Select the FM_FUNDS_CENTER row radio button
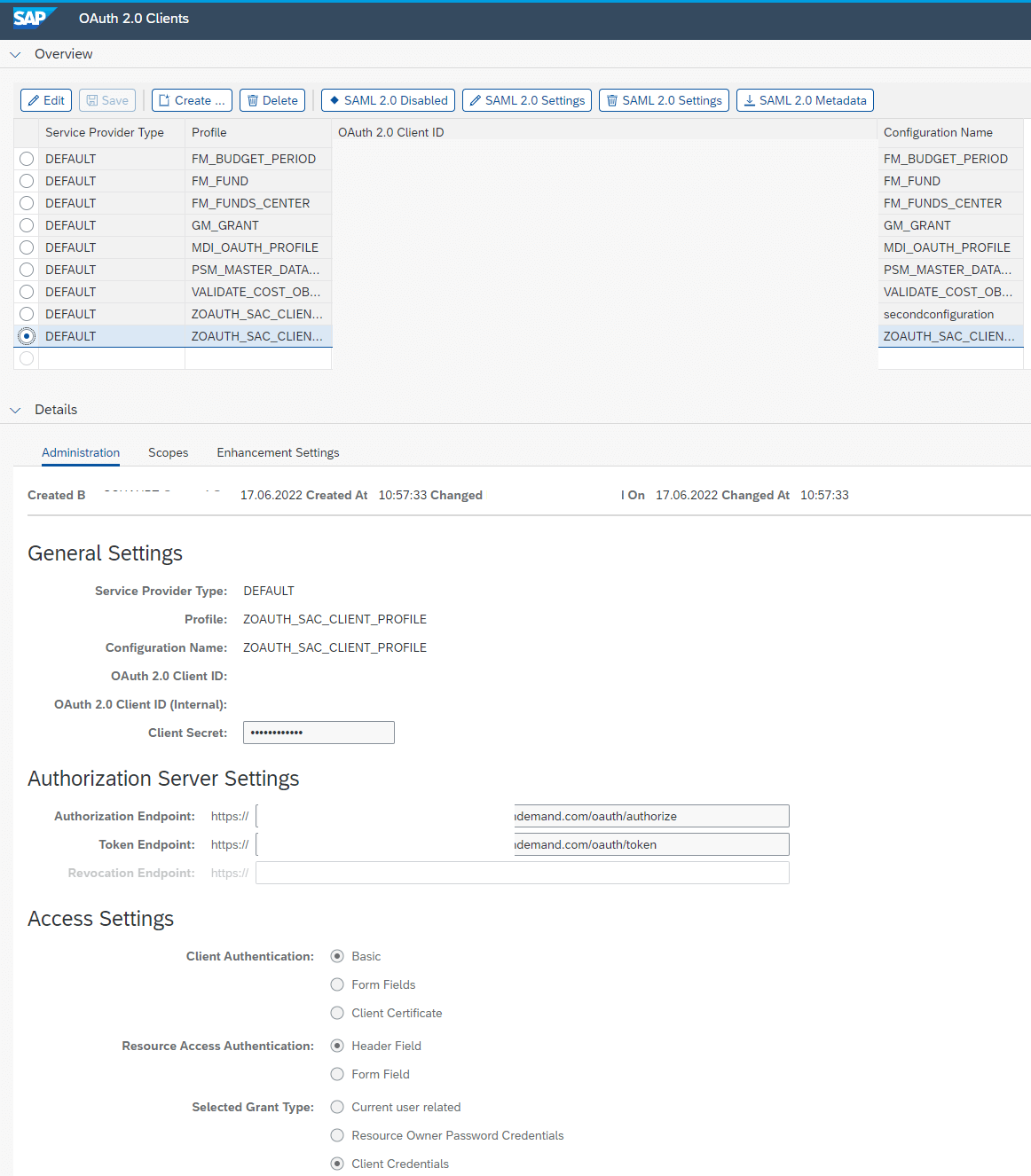Screen dimensions: 1031x1176 [x=27, y=203]
